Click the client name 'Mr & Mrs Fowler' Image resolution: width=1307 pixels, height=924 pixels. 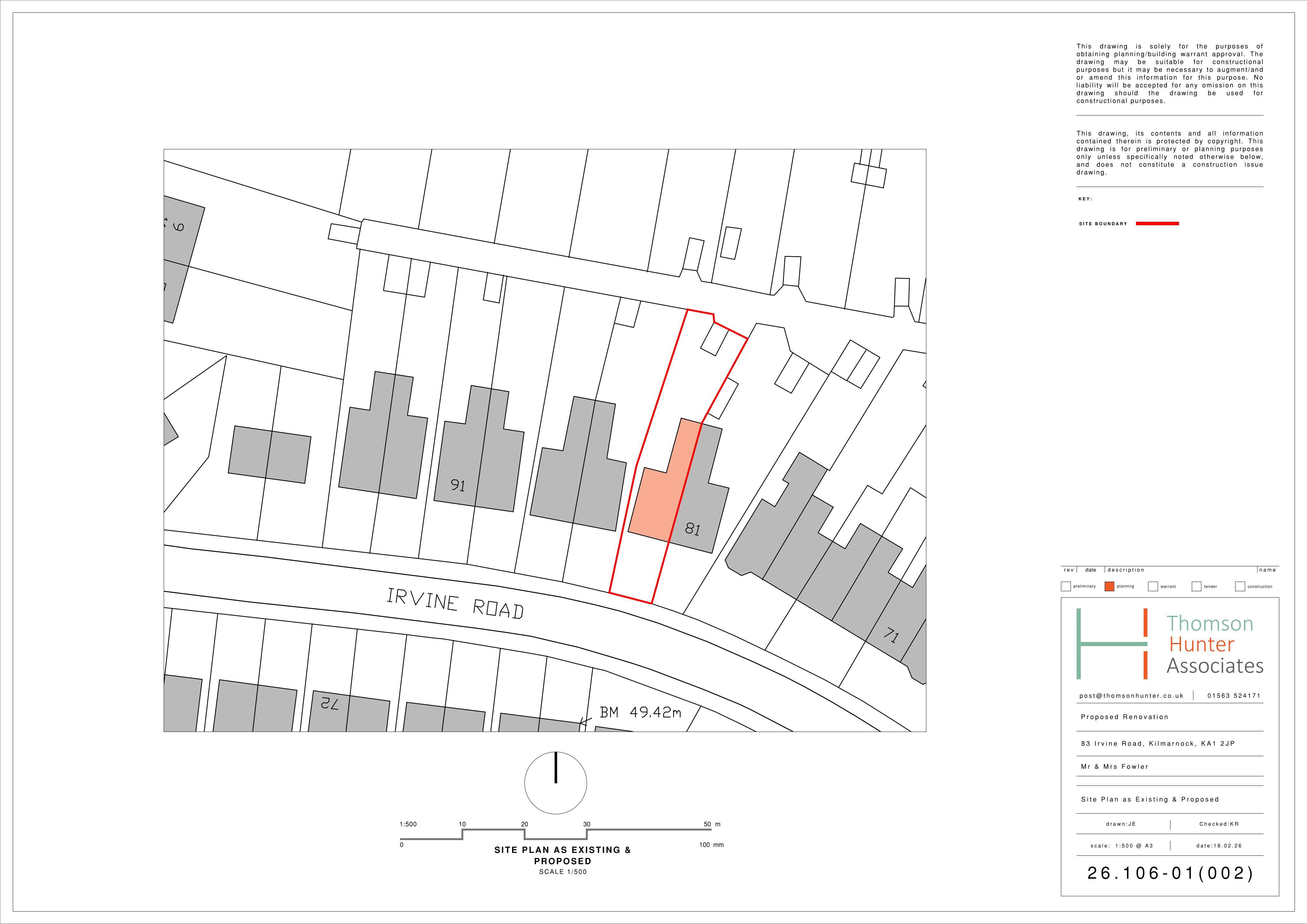click(x=1115, y=766)
